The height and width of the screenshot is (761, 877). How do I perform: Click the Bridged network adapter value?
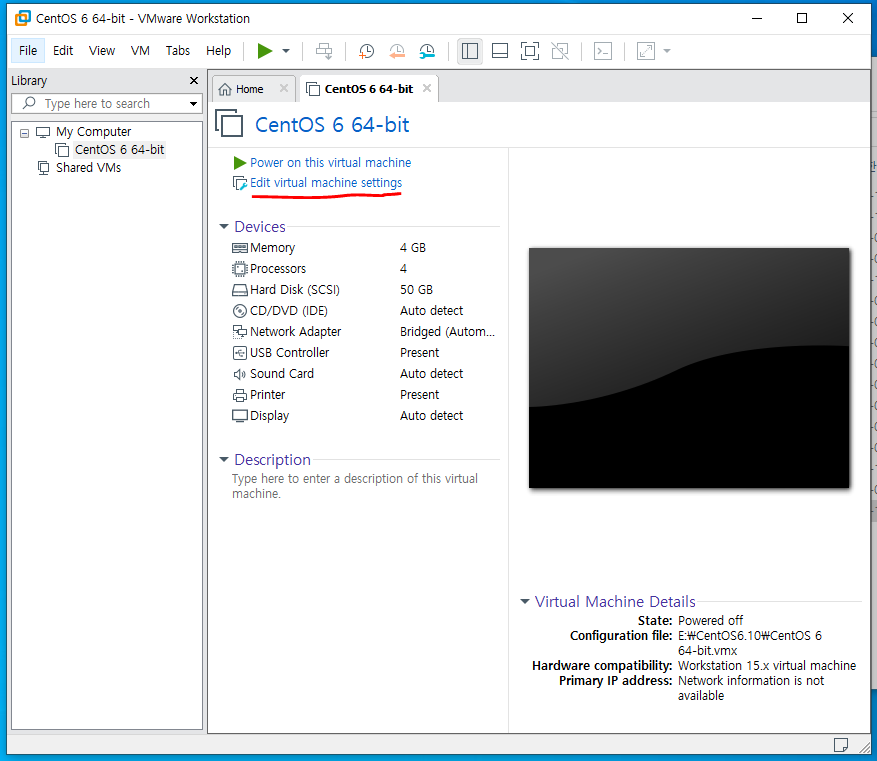(x=447, y=332)
